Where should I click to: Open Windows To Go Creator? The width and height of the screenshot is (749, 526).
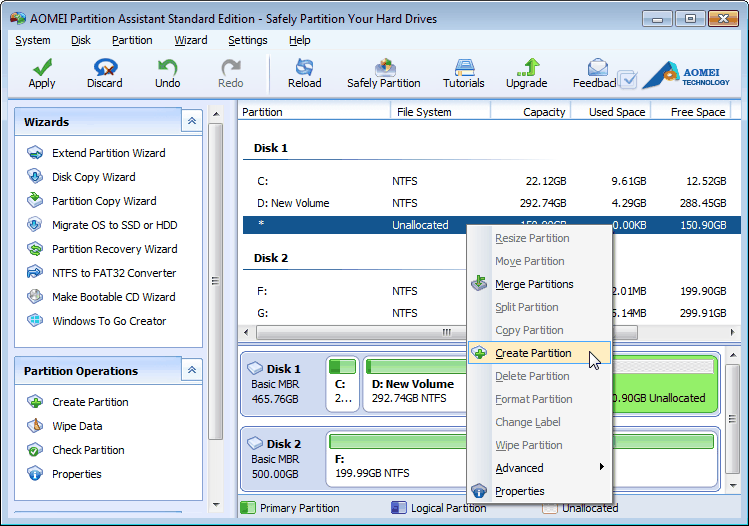[x=109, y=321]
